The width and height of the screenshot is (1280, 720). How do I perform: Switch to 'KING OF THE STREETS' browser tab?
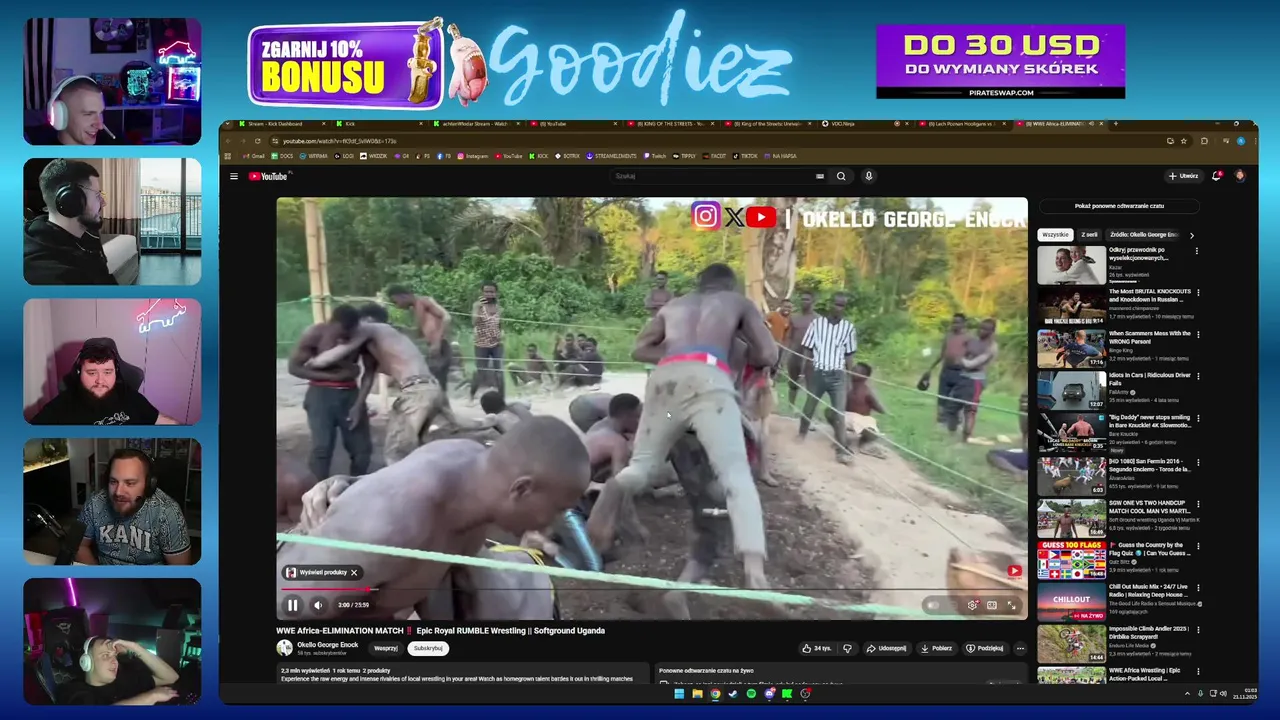[672, 124]
